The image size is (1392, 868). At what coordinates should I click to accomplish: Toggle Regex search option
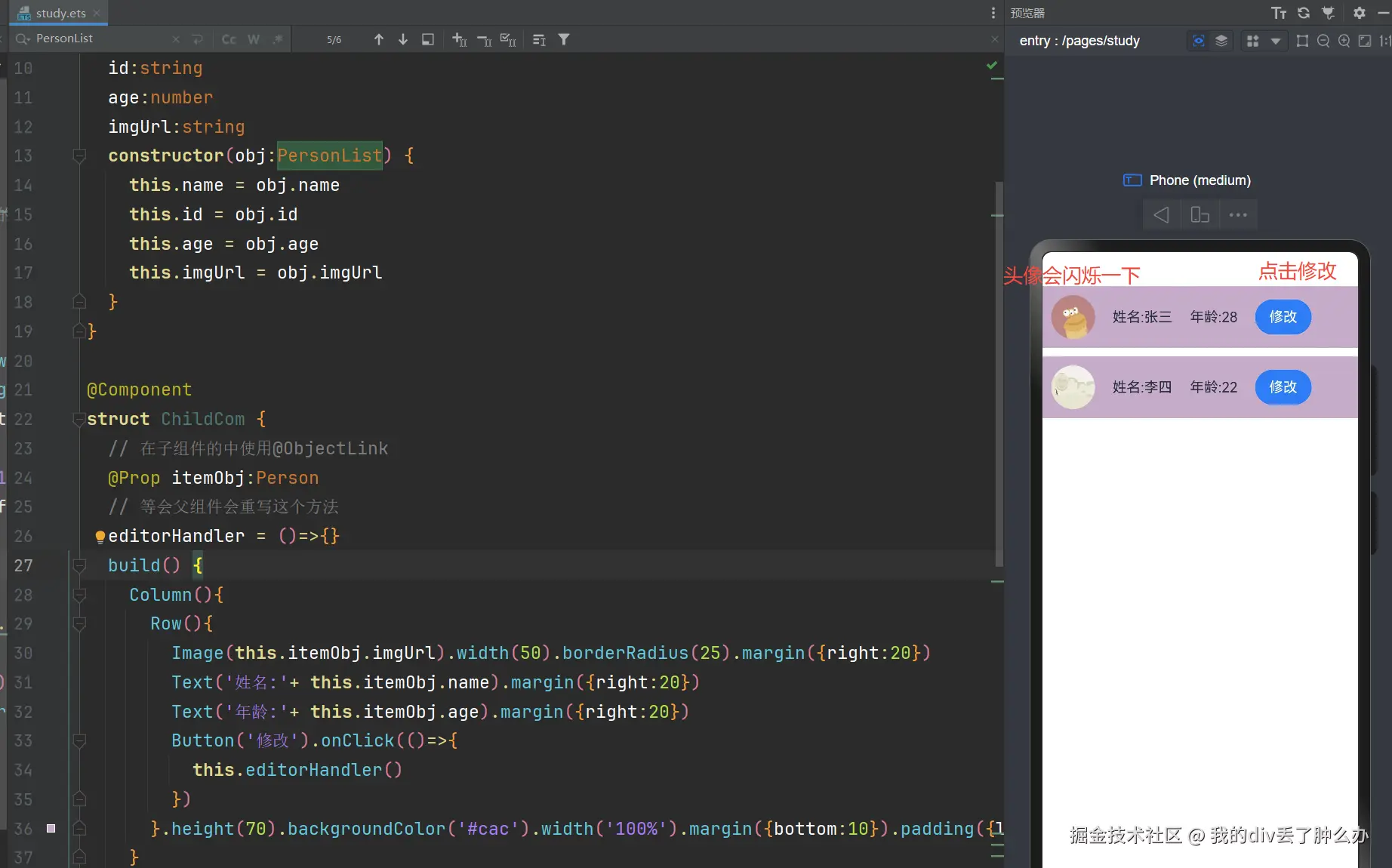278,39
